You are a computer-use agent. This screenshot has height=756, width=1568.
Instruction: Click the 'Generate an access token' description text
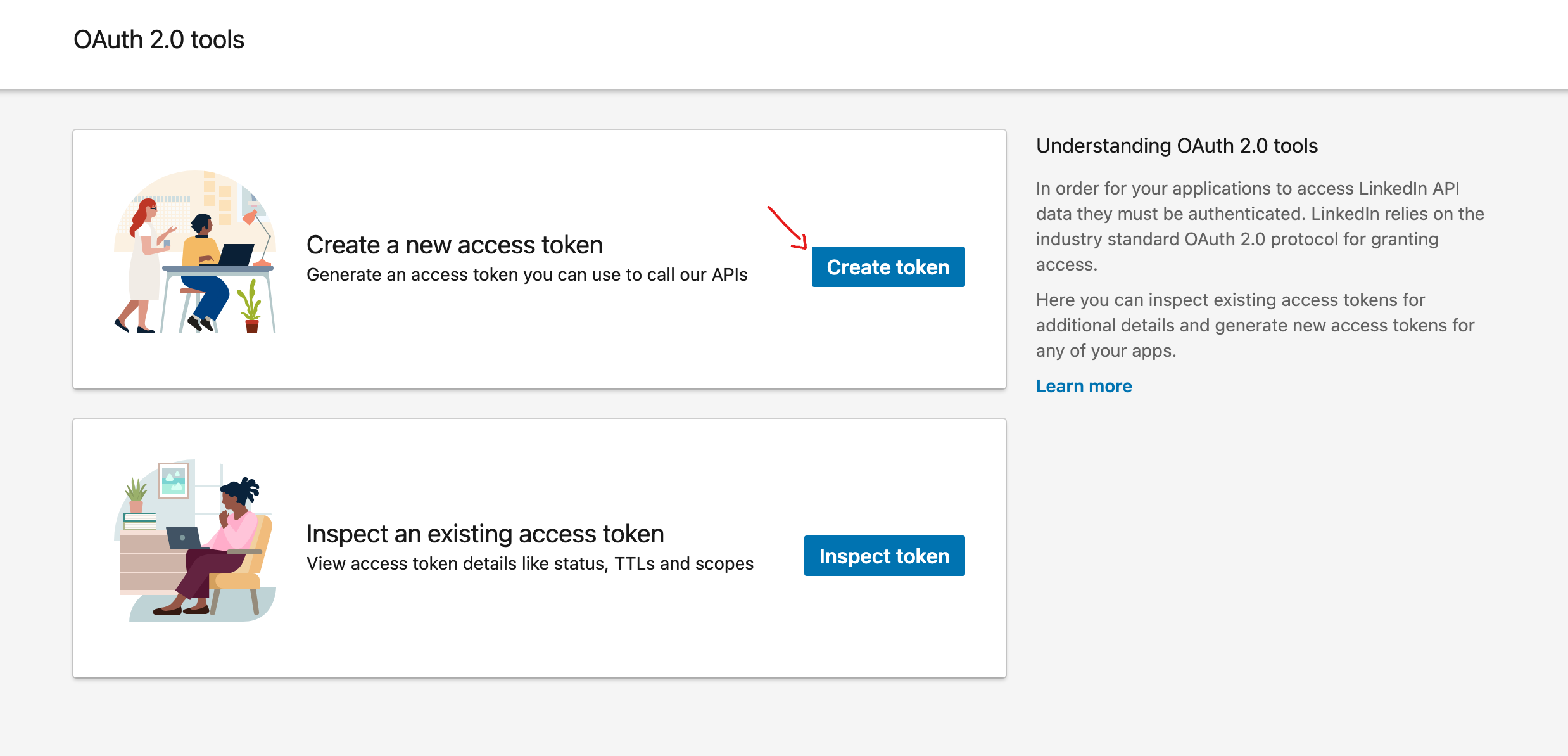click(x=527, y=274)
